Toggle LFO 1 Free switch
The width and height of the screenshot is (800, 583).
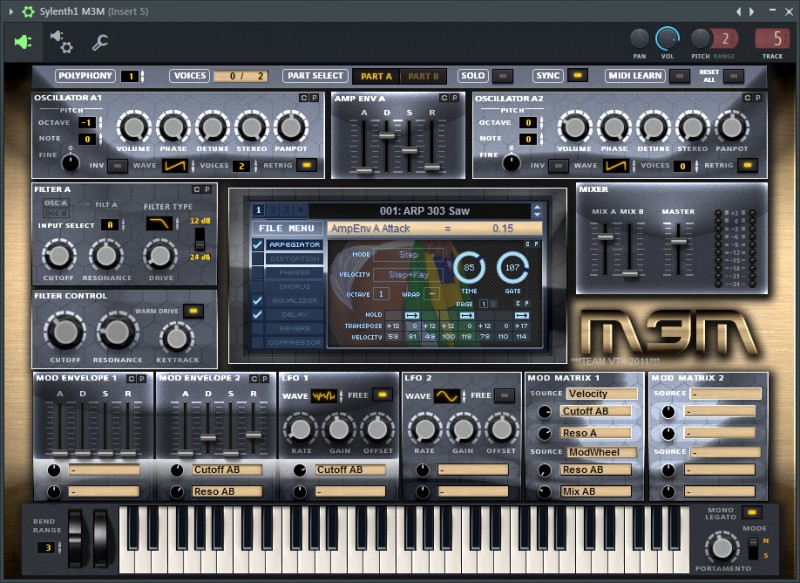(382, 394)
